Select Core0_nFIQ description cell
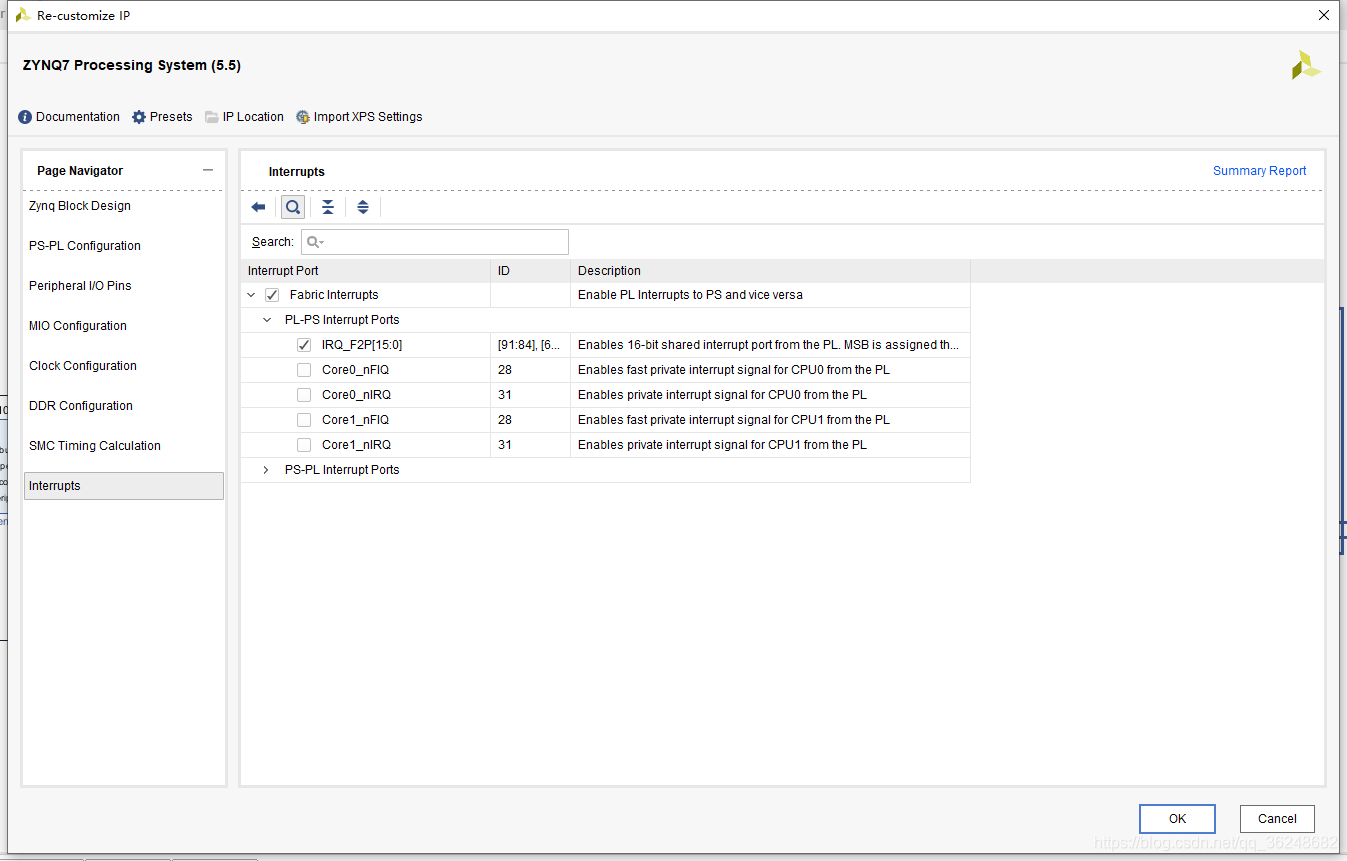This screenshot has width=1347, height=861. (770, 370)
